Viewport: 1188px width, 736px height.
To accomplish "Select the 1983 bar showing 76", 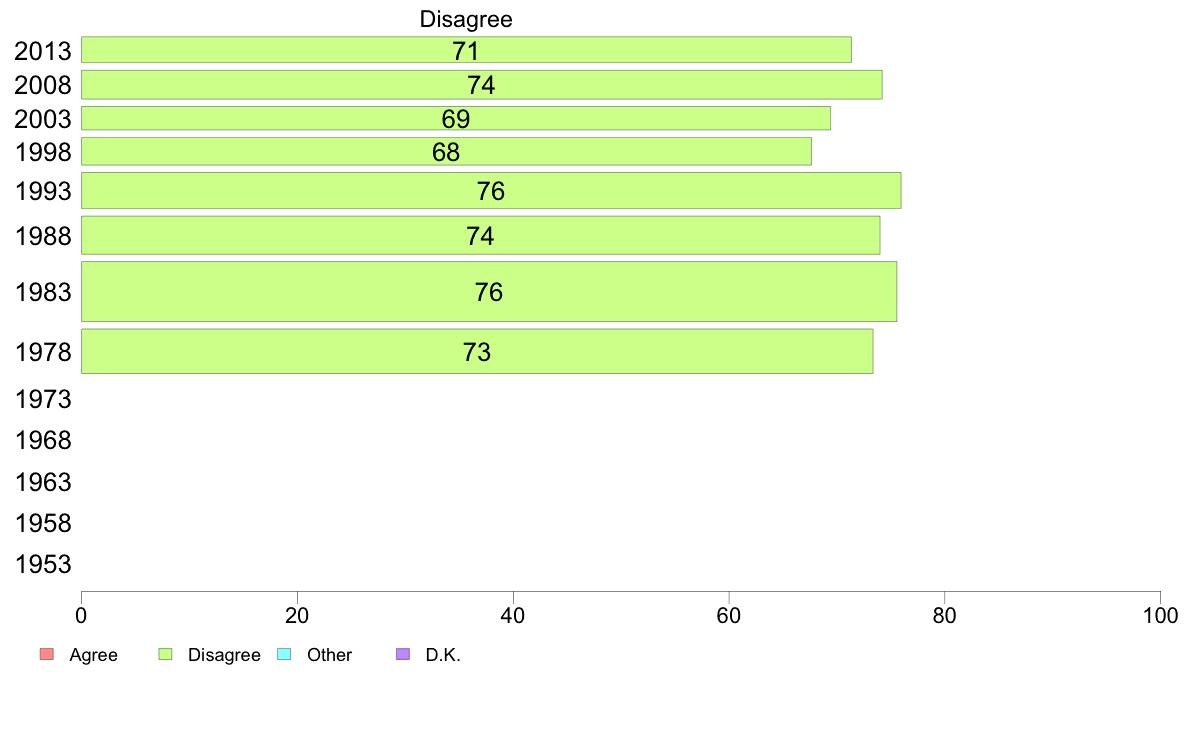I will [x=489, y=292].
